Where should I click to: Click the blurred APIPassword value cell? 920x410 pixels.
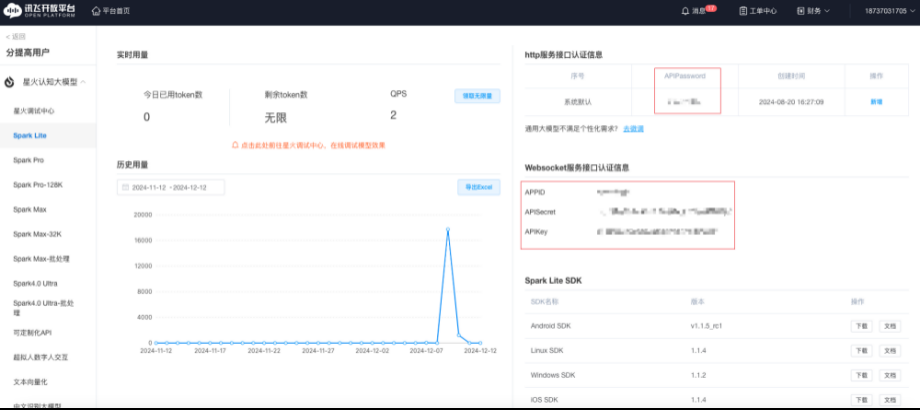pyautogui.click(x=685, y=101)
